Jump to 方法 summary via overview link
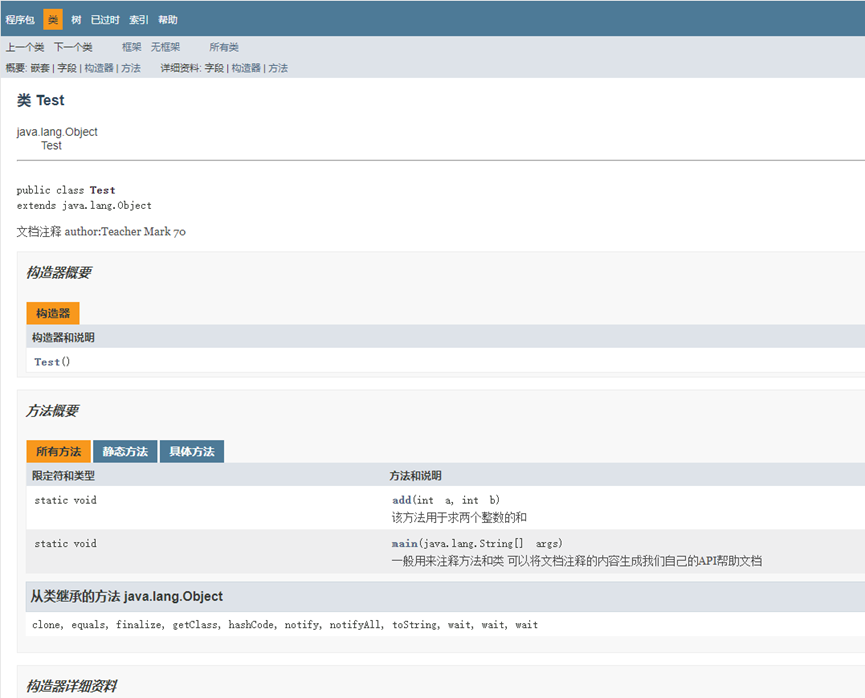The image size is (865, 698). pyautogui.click(x=131, y=68)
